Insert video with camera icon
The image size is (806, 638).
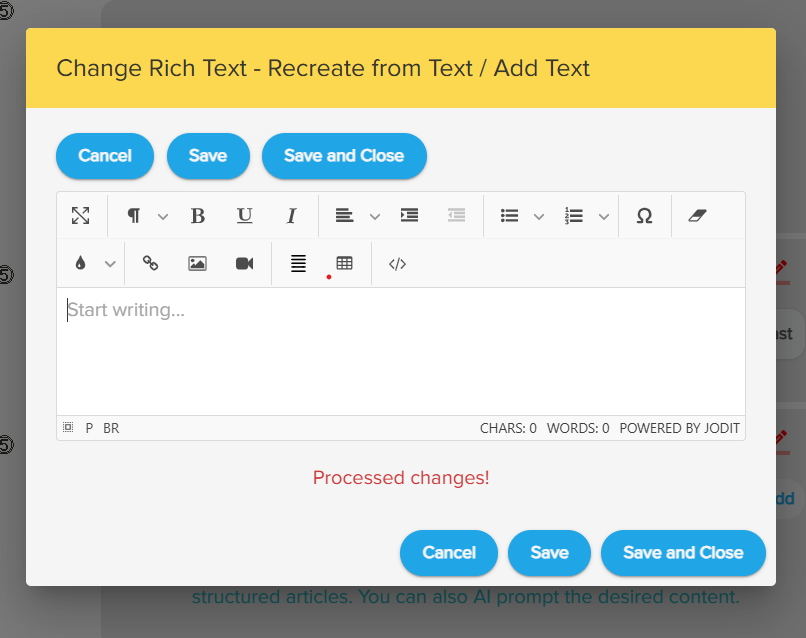click(244, 264)
